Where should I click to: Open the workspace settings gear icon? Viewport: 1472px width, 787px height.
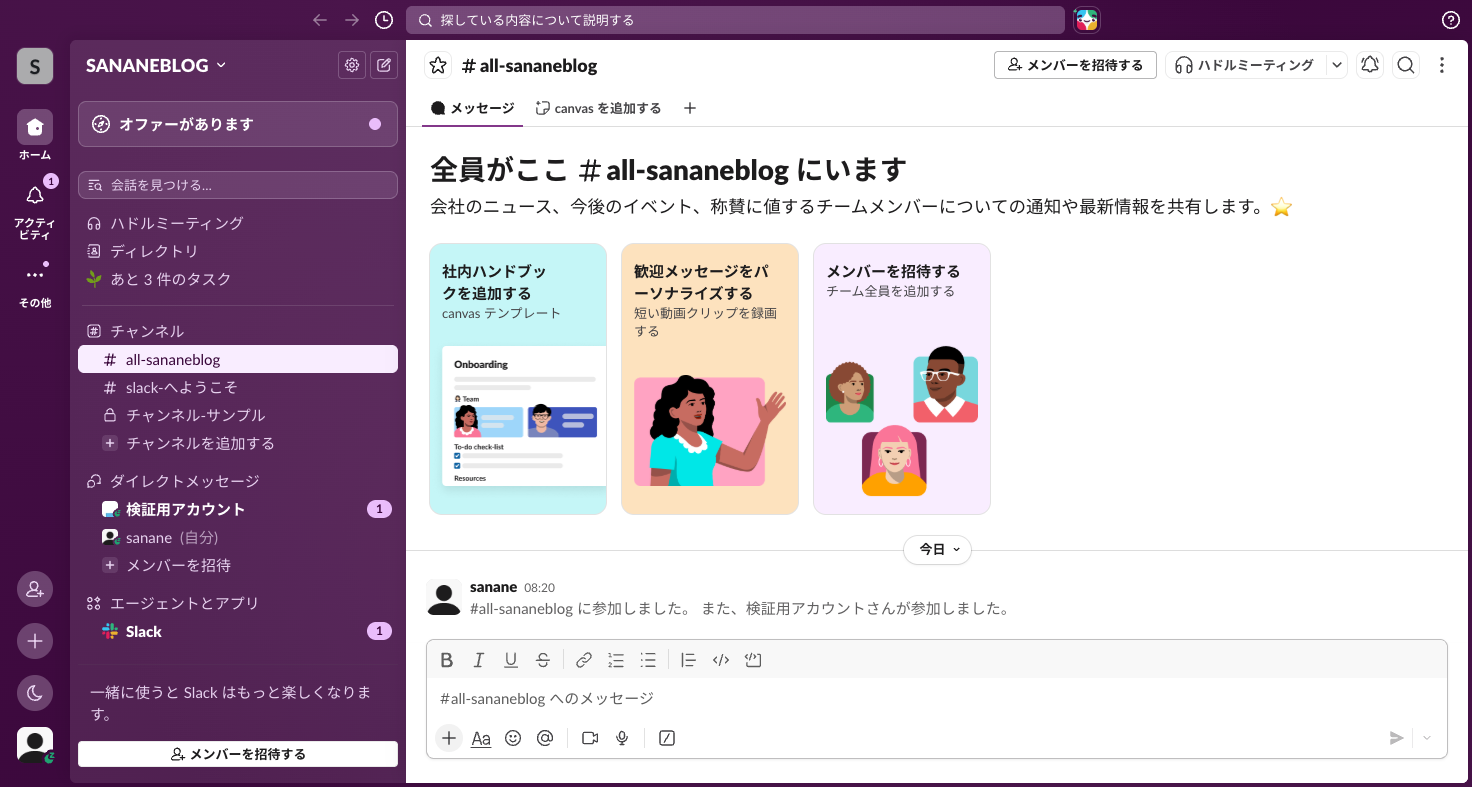[352, 66]
